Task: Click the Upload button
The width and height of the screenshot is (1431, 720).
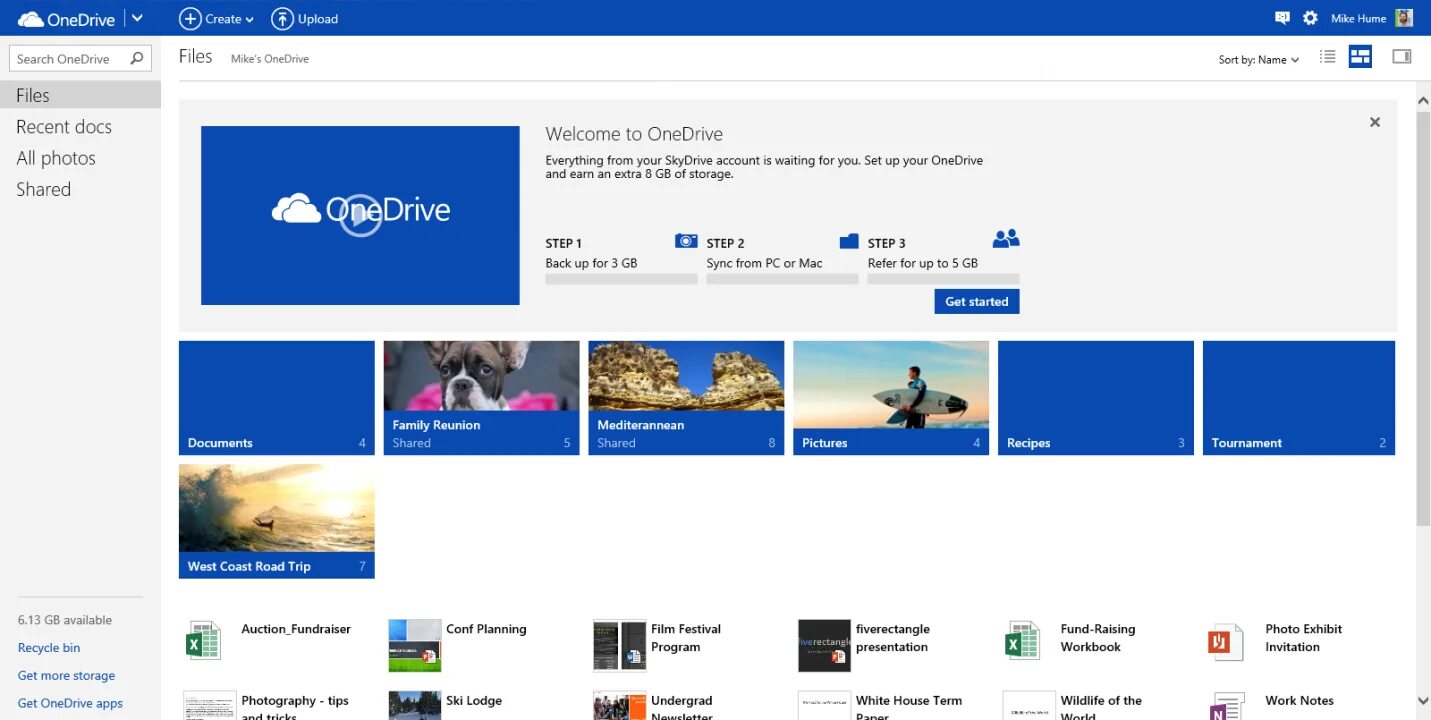Action: point(305,19)
